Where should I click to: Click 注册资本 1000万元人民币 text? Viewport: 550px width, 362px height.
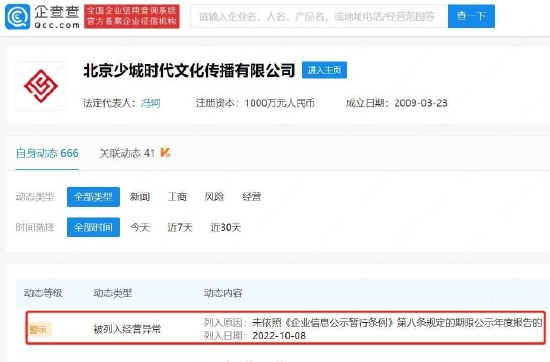pyautogui.click(x=255, y=103)
